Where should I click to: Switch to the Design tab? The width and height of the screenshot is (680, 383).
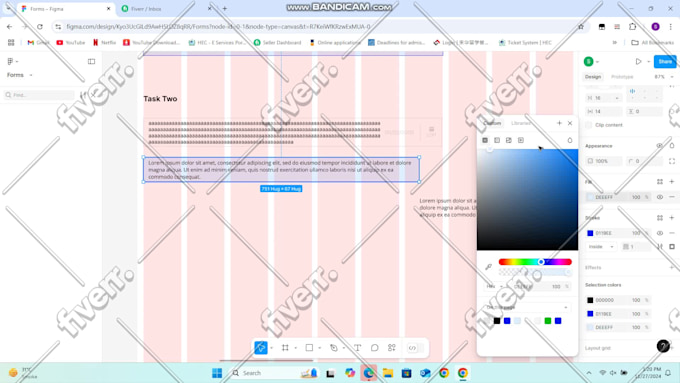pyautogui.click(x=593, y=77)
